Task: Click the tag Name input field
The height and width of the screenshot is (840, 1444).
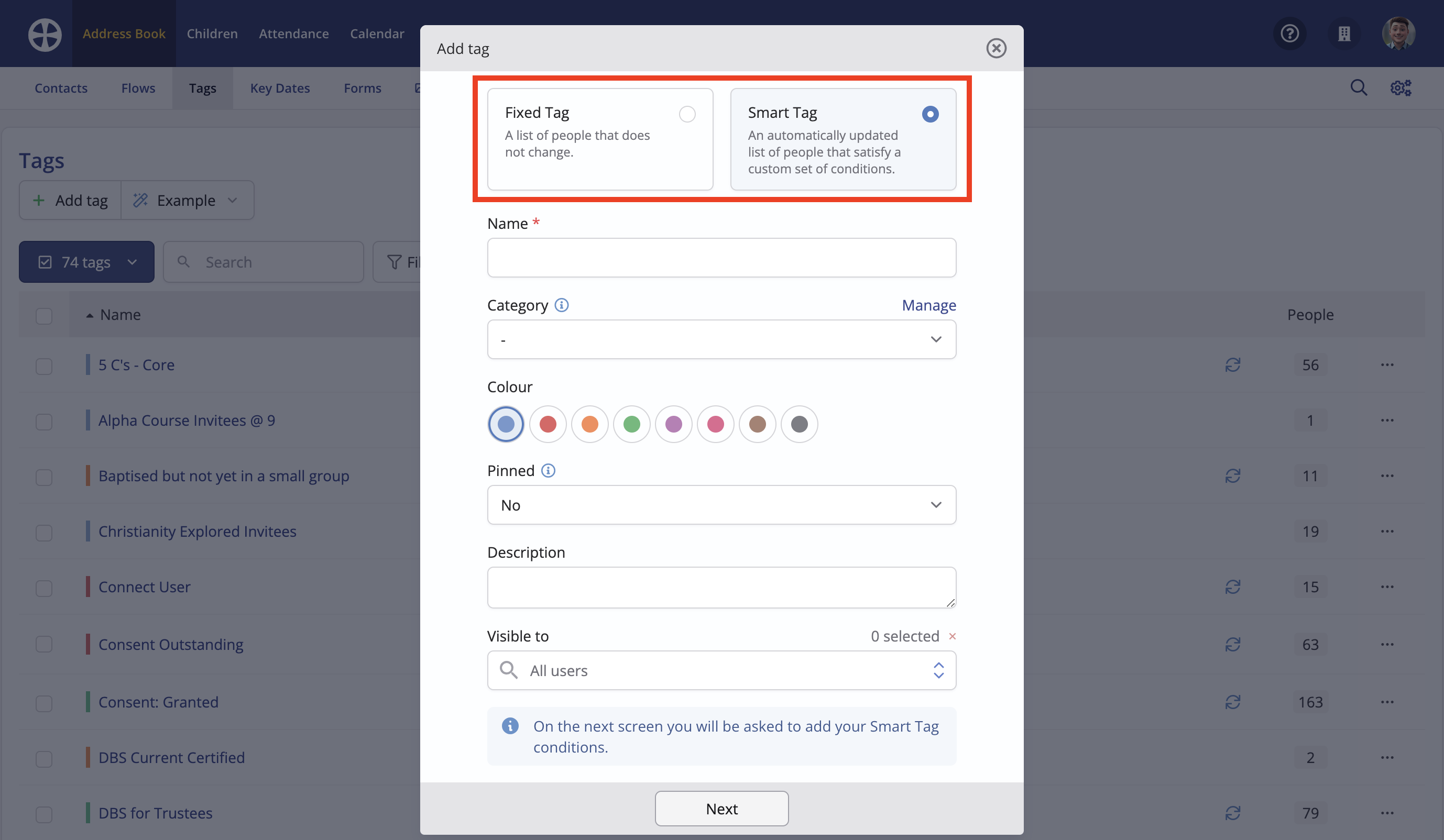Action: (x=721, y=258)
